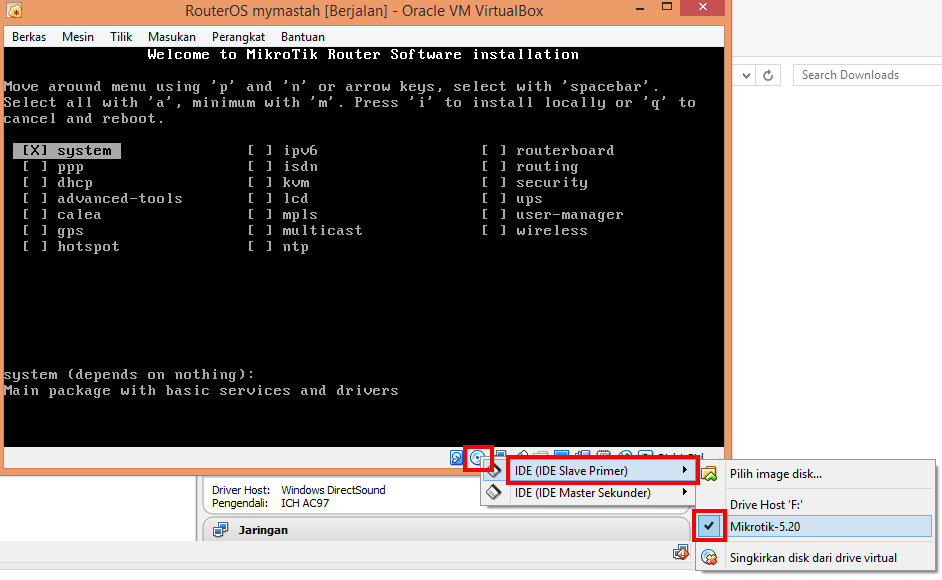Click the 'gps' package label

click(x=70, y=231)
